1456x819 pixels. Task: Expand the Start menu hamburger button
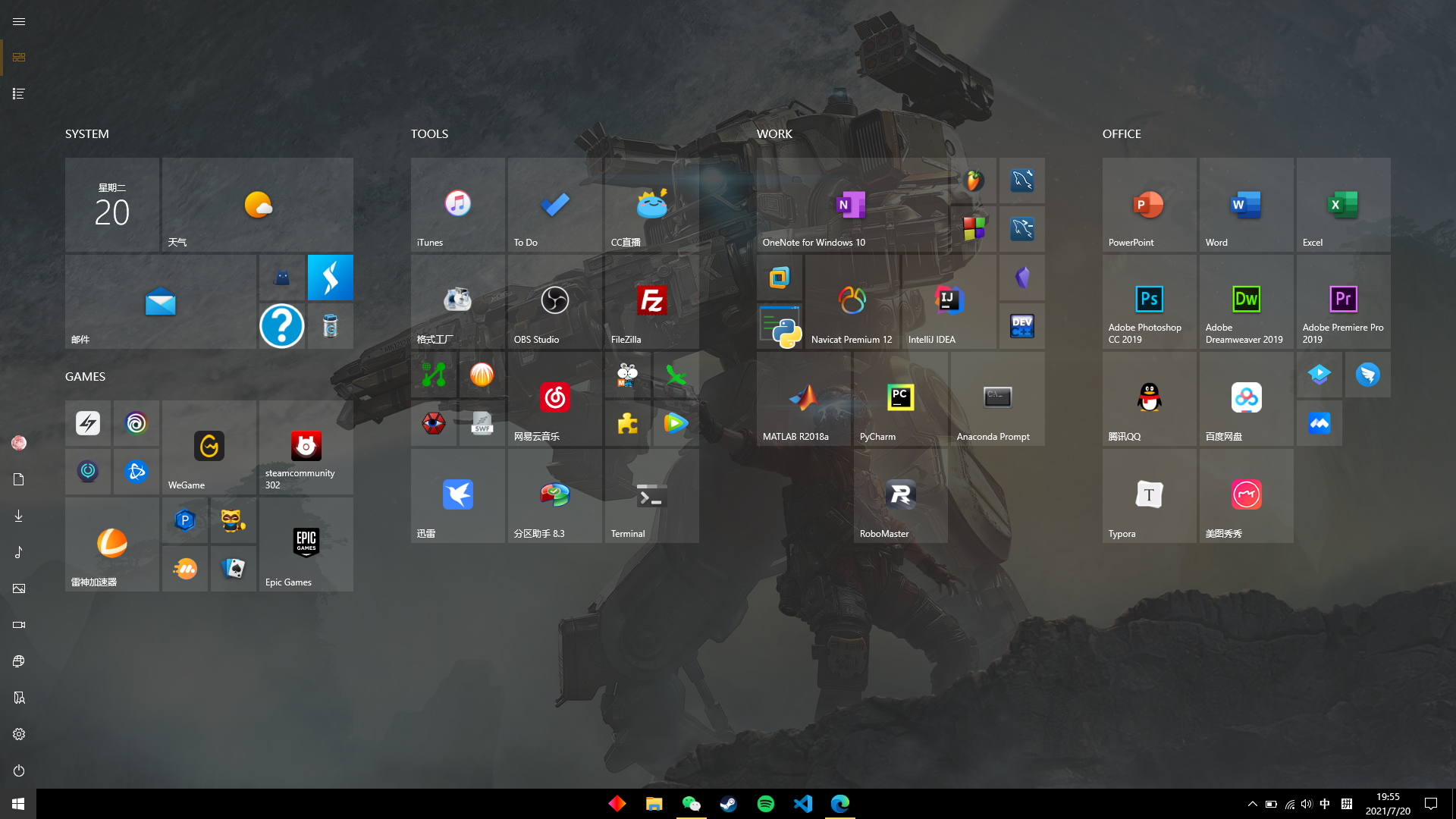coord(19,21)
